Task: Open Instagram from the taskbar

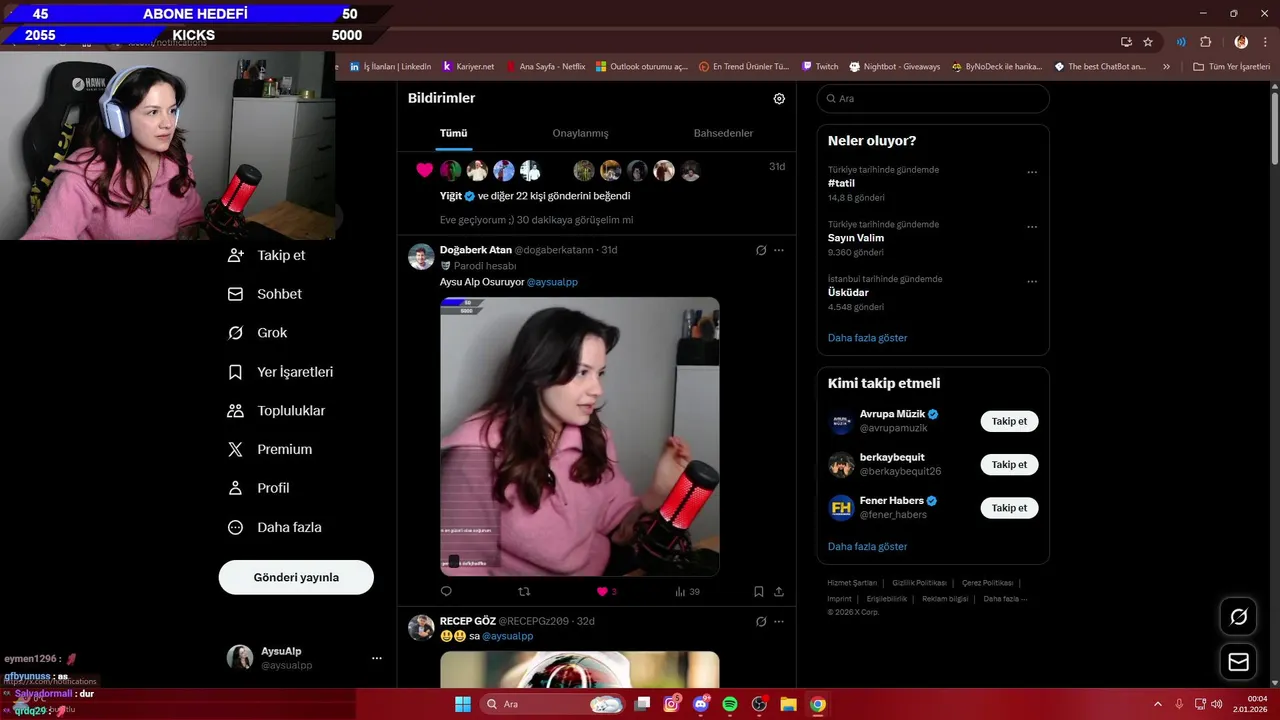Action: coord(672,704)
